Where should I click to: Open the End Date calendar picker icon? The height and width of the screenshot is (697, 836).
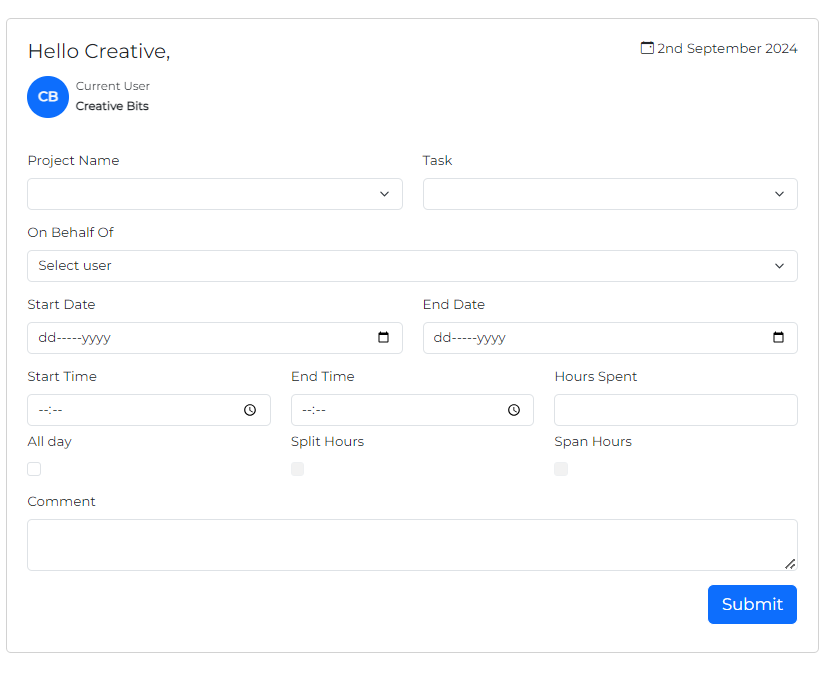coord(778,337)
